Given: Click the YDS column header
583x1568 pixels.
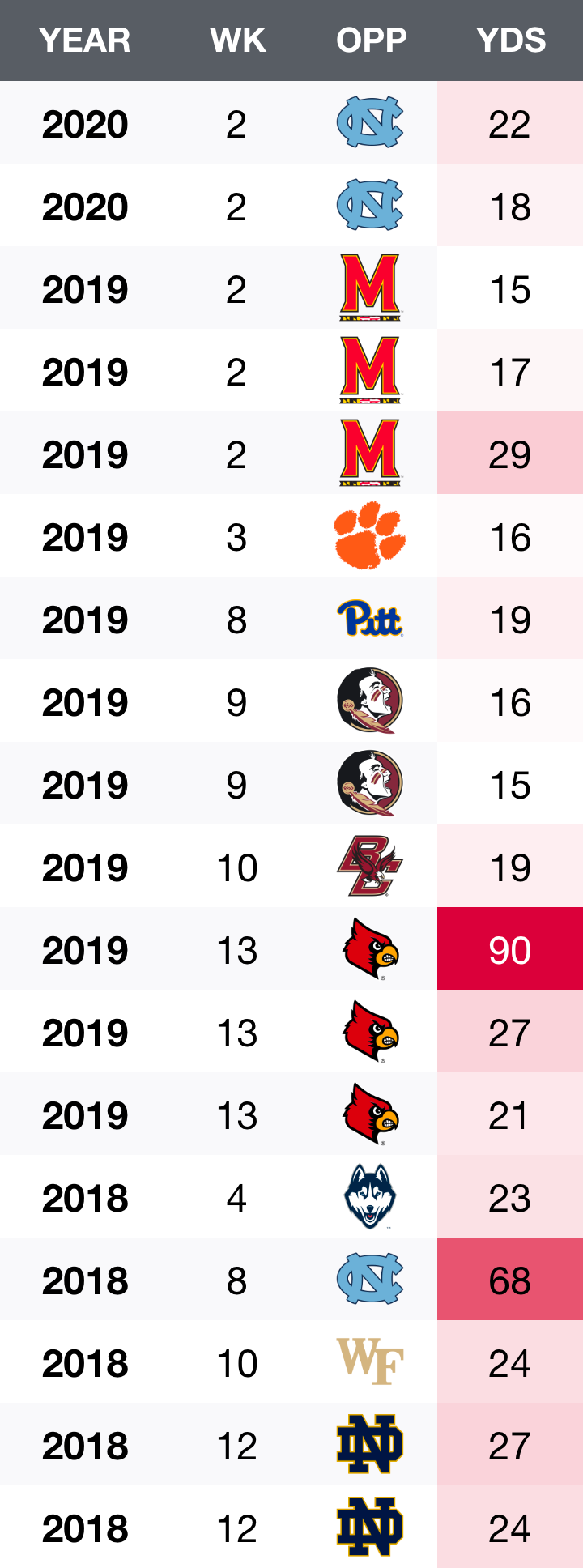Looking at the screenshot, I should (x=511, y=40).
